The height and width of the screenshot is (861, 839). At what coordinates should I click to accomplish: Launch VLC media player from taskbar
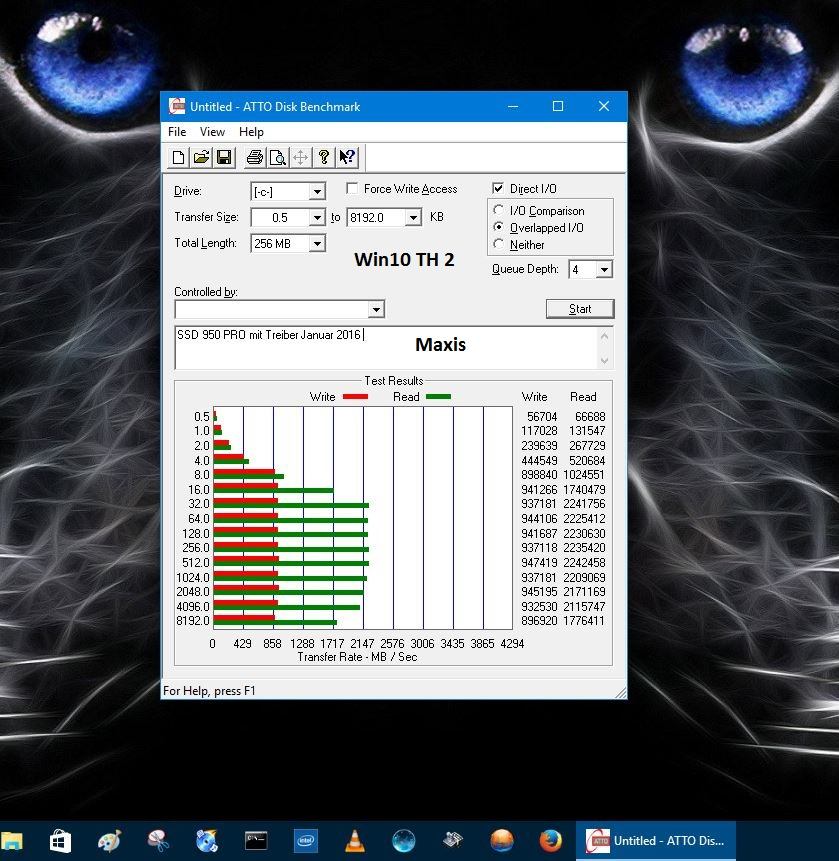355,841
